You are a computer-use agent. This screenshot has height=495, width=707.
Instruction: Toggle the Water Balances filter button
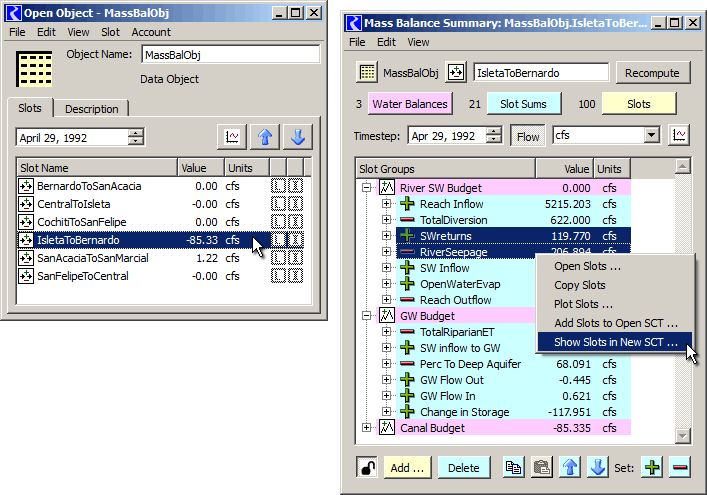410,104
